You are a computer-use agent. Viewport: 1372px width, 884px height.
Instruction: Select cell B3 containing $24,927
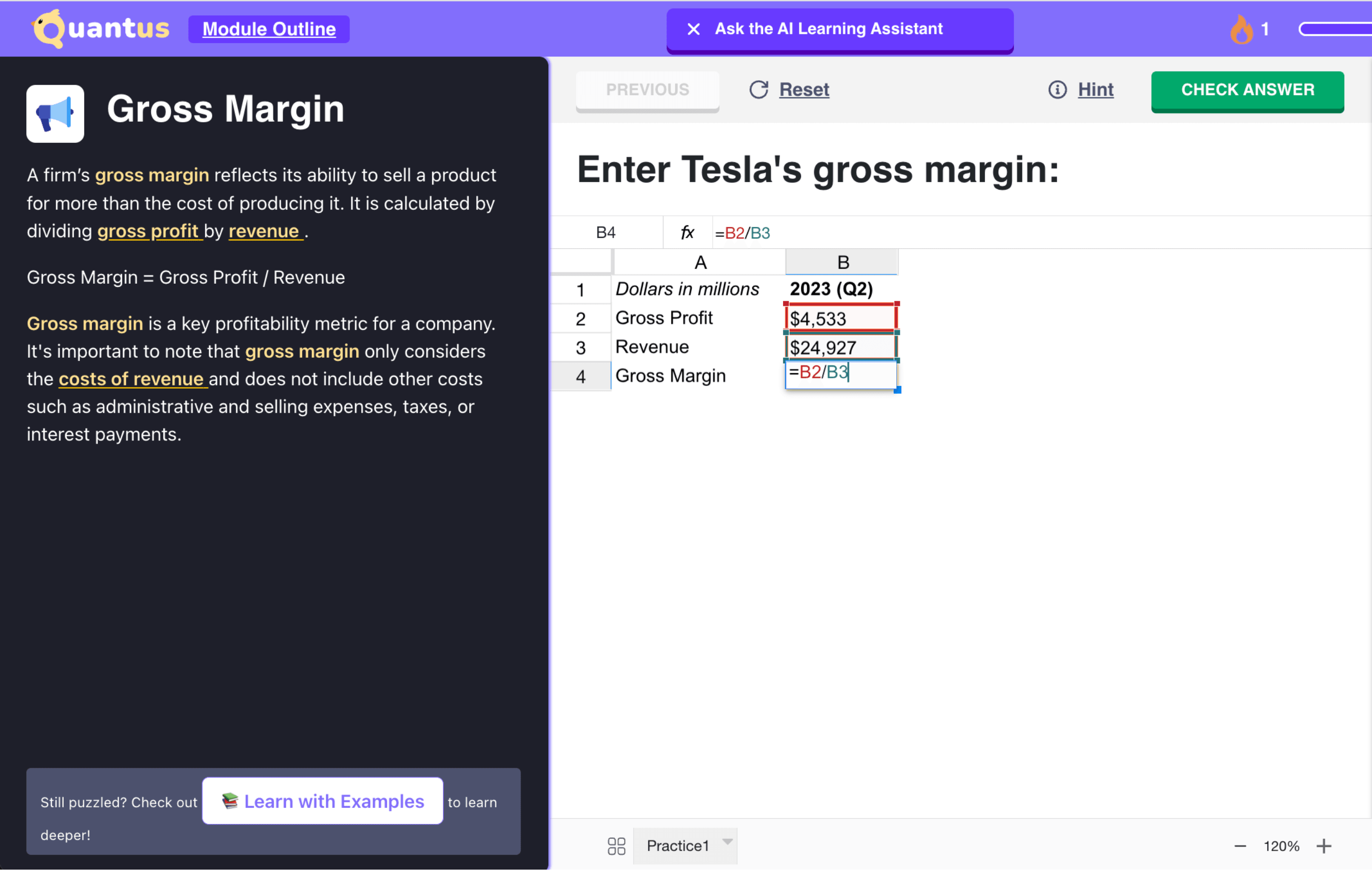tap(840, 347)
